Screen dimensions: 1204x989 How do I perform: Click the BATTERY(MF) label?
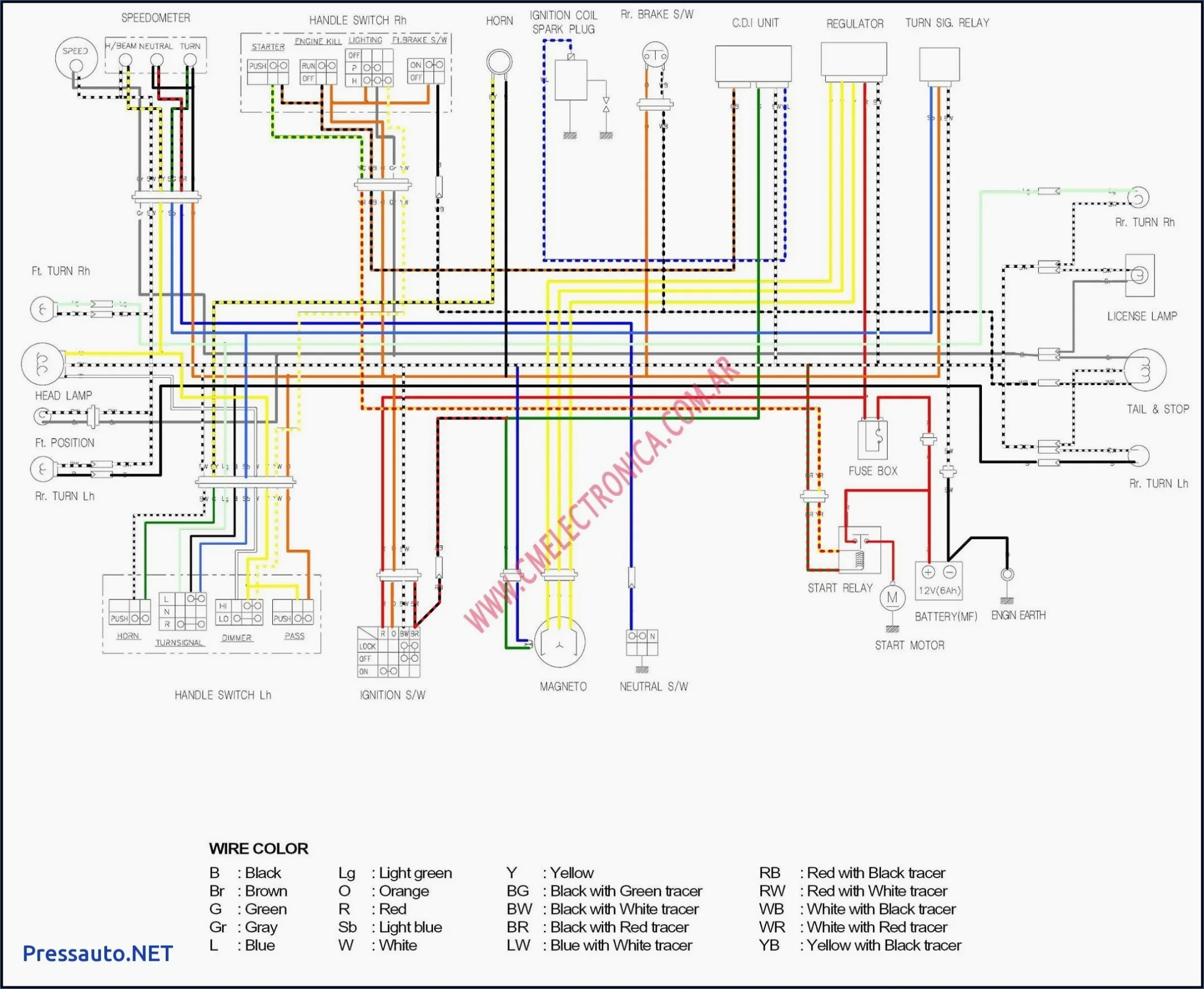[945, 616]
